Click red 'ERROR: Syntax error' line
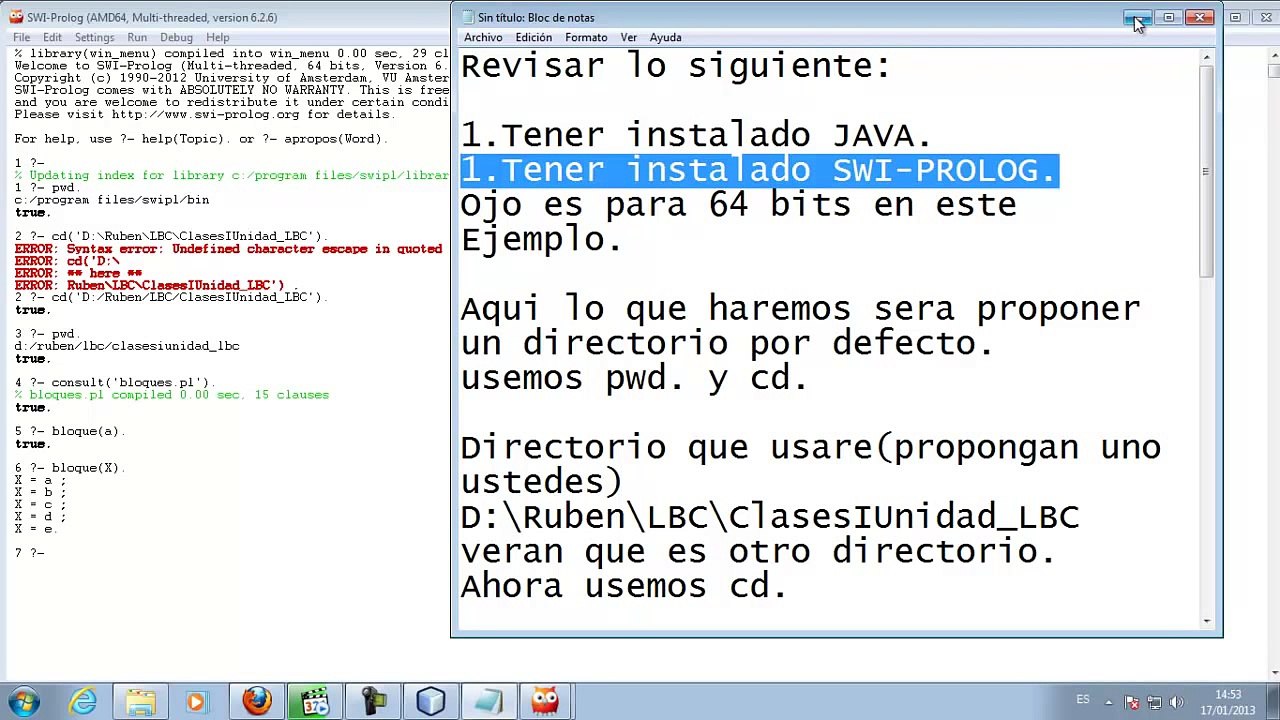1280x720 pixels. (x=228, y=249)
